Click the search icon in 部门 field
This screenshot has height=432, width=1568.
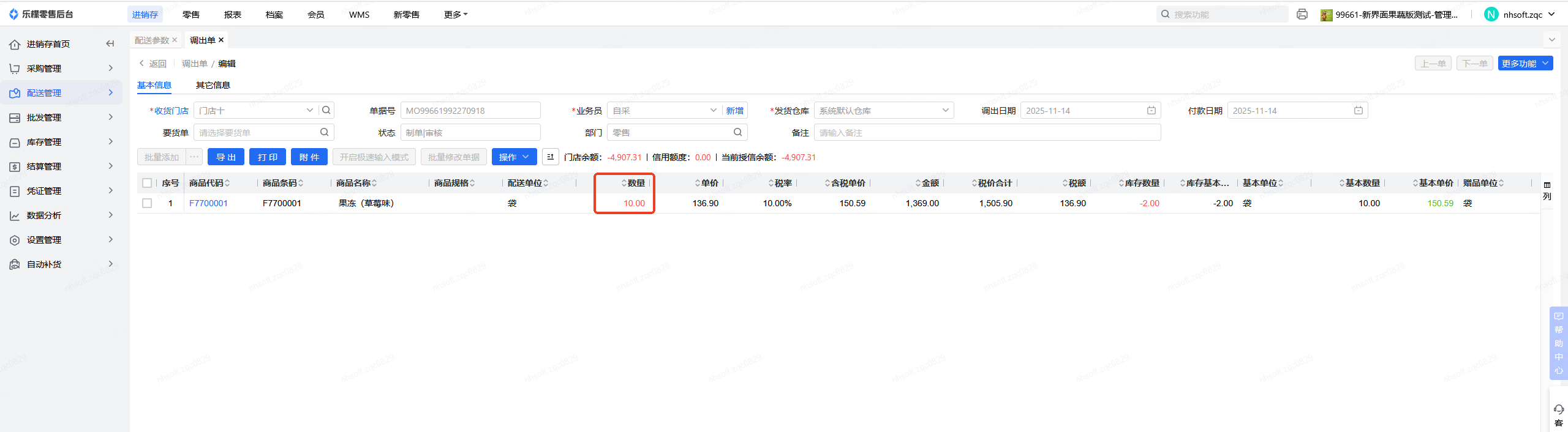coord(738,132)
